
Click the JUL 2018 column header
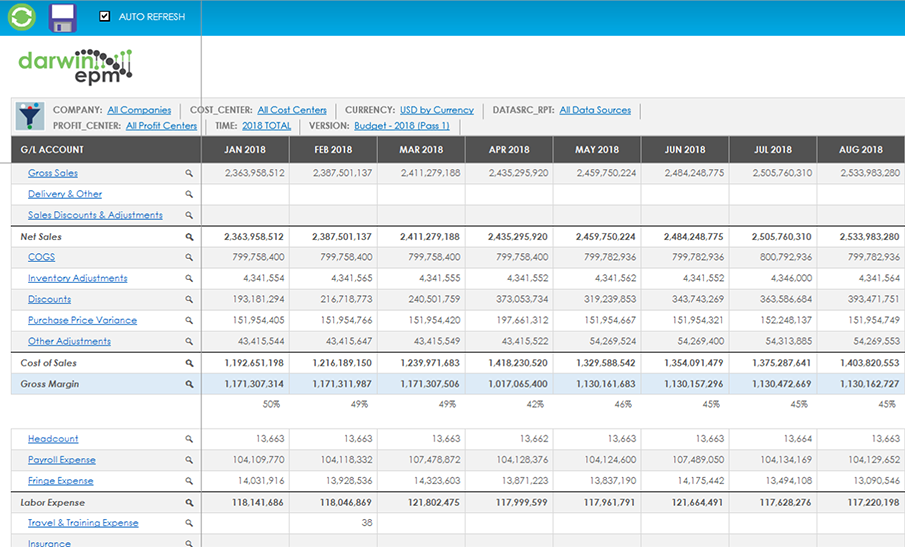(773, 149)
